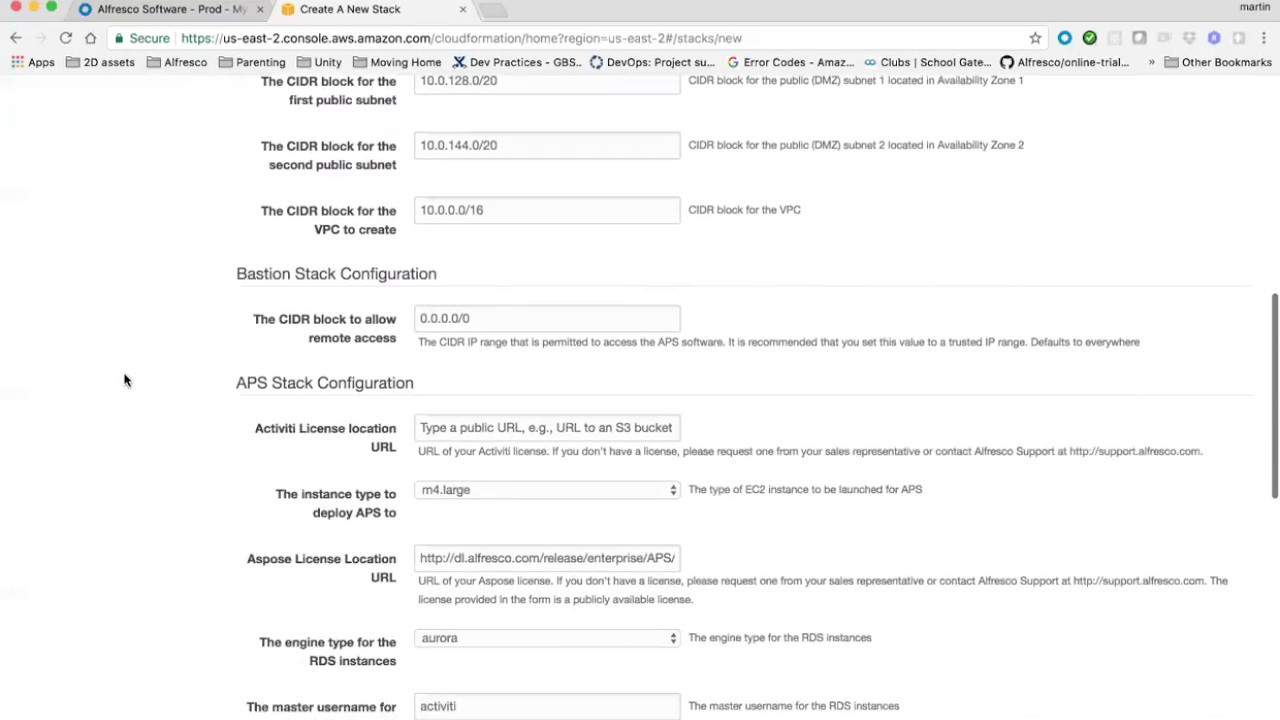The height and width of the screenshot is (720, 1280).
Task: Click the blue circle extension icon
Action: (x=1064, y=38)
